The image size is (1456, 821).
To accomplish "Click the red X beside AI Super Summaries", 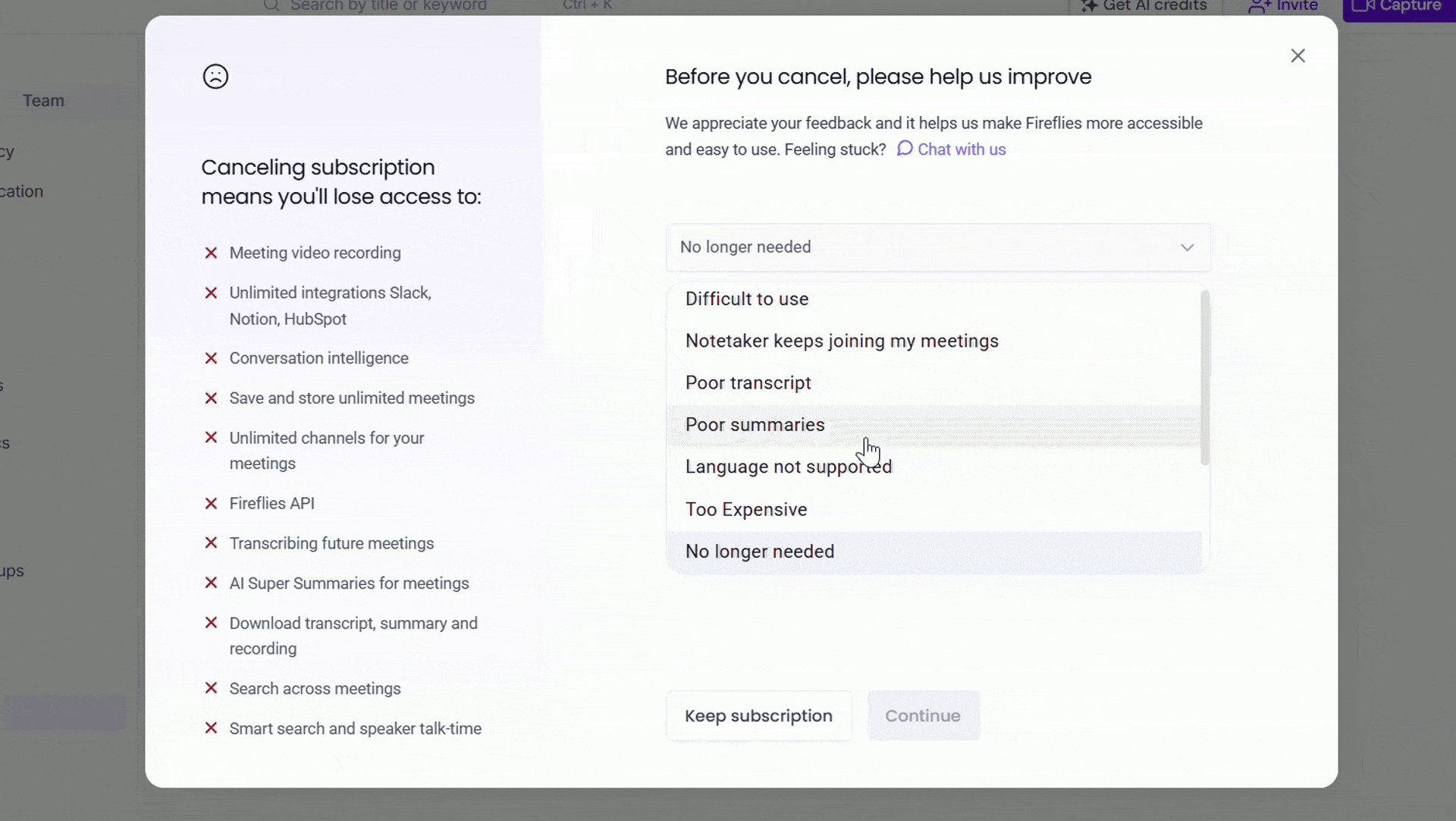I will 211,584.
